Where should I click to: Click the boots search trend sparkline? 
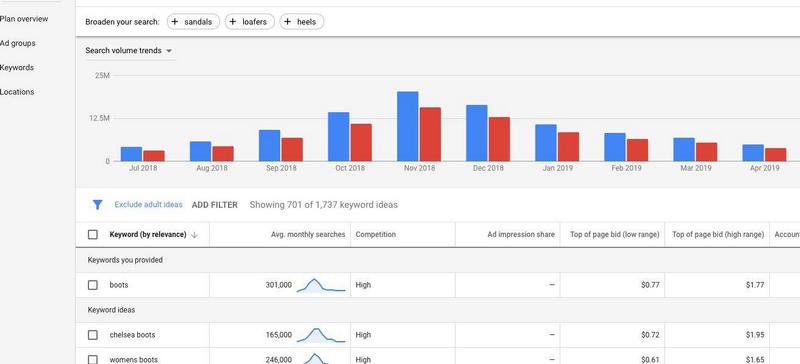tap(321, 285)
